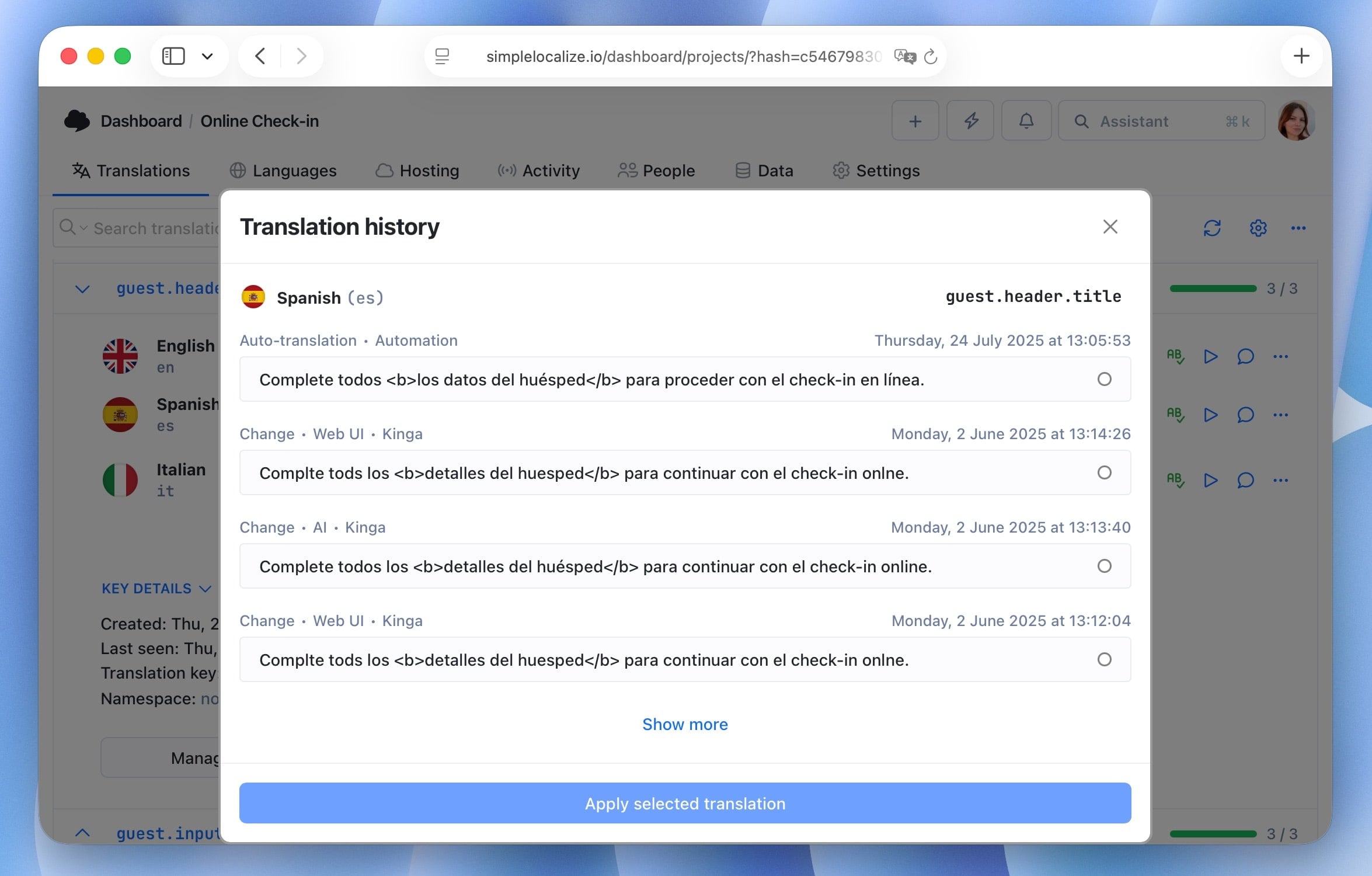The height and width of the screenshot is (876, 1372).
Task: Click Show more to load older history
Action: (x=685, y=724)
